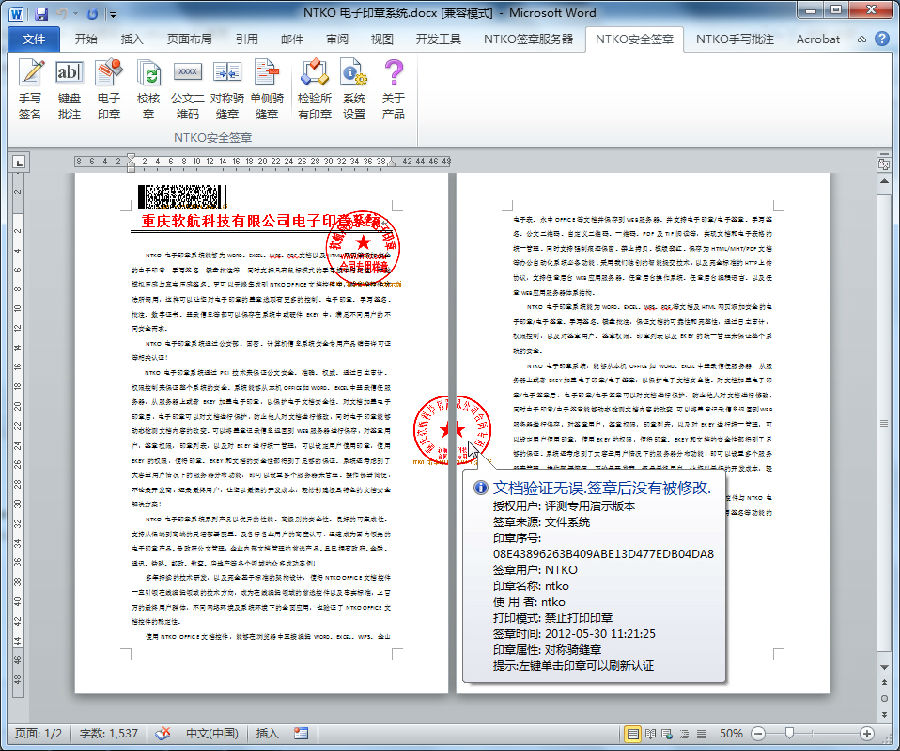This screenshot has height=751, width=900.
Task: Click the Word application icon in title bar
Action: [16, 14]
